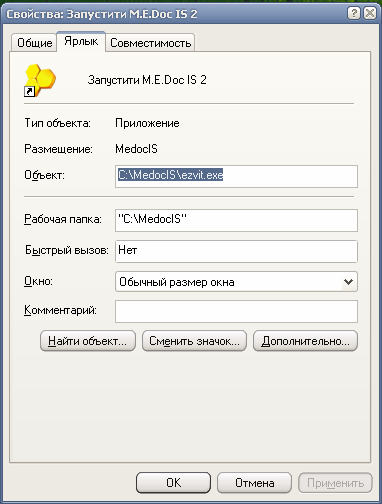Confirm with the OK button

(x=173, y=483)
